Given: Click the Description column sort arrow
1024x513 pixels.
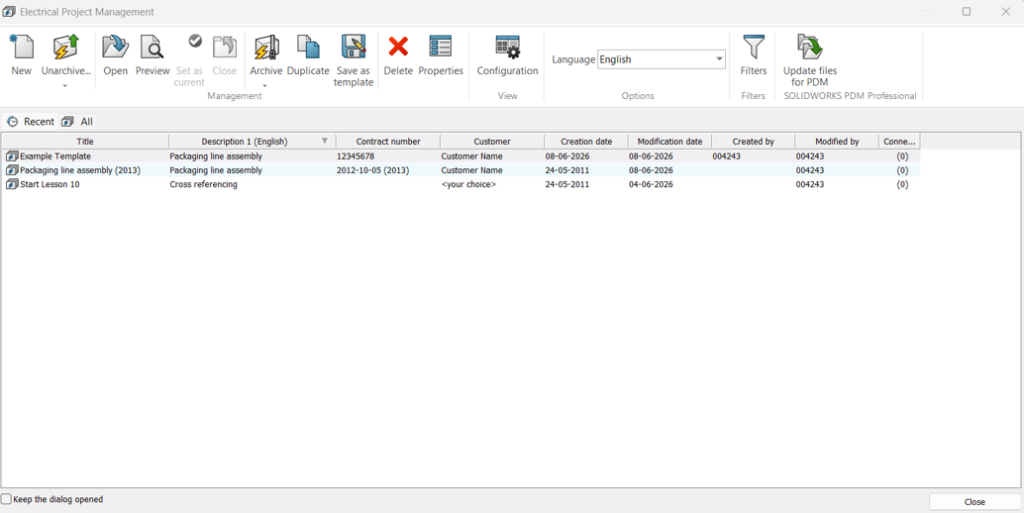Looking at the screenshot, I should [325, 141].
